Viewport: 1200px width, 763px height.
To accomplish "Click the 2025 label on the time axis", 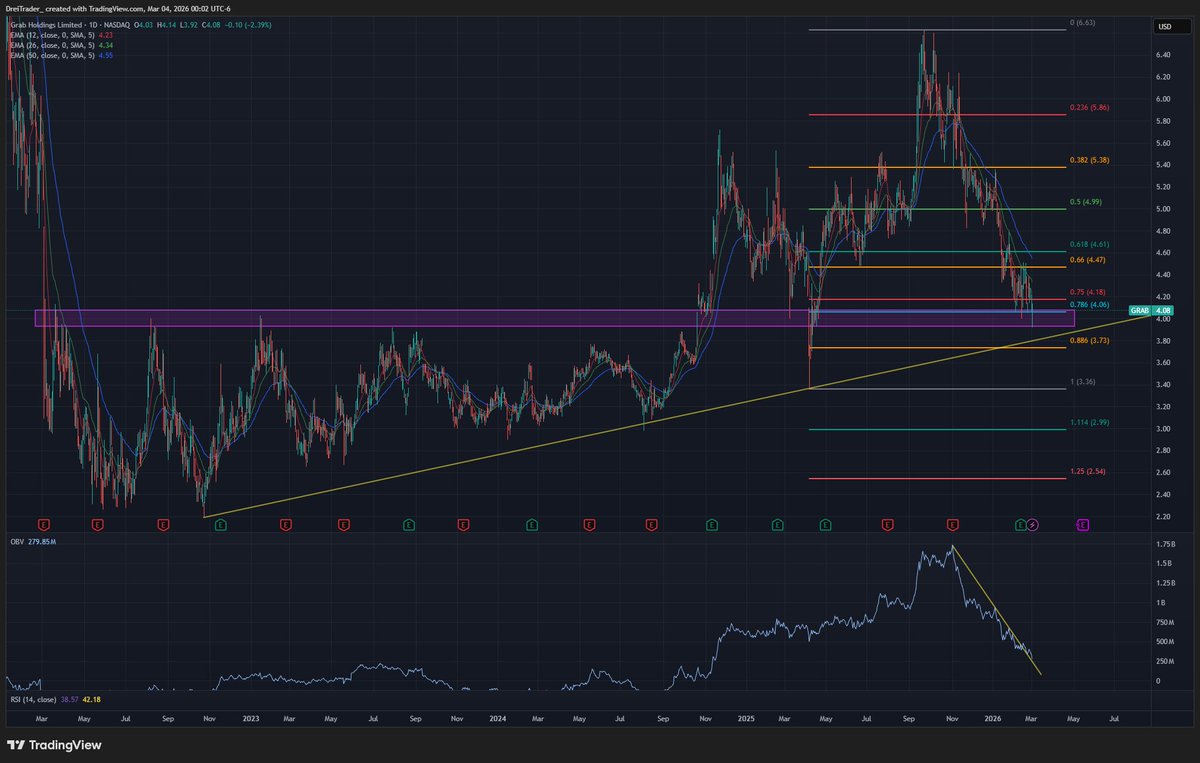I will [744, 719].
